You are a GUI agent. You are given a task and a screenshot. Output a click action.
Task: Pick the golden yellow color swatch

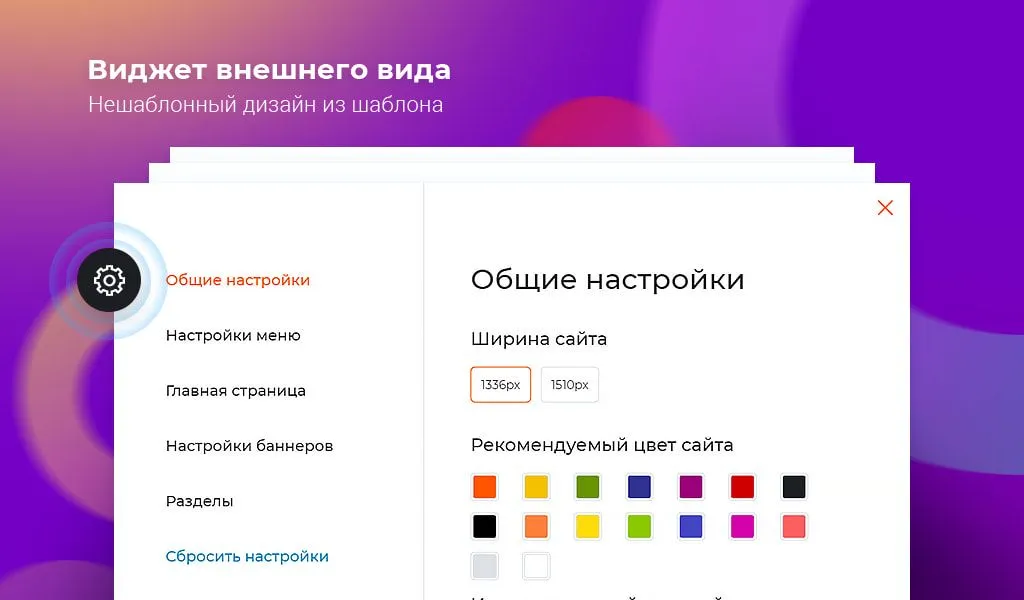pos(536,487)
